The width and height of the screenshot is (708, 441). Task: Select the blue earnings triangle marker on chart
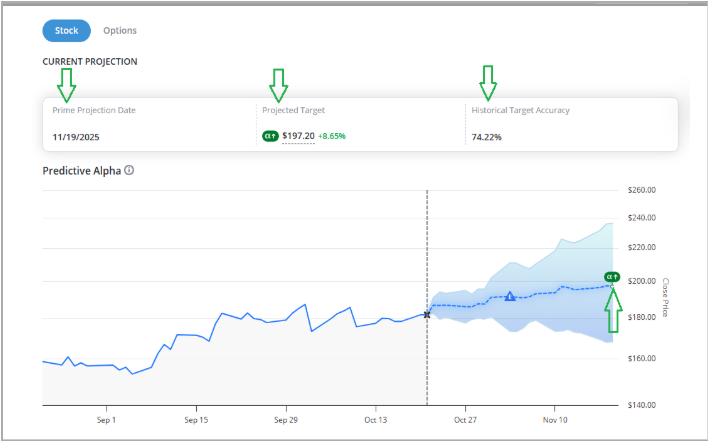(510, 296)
